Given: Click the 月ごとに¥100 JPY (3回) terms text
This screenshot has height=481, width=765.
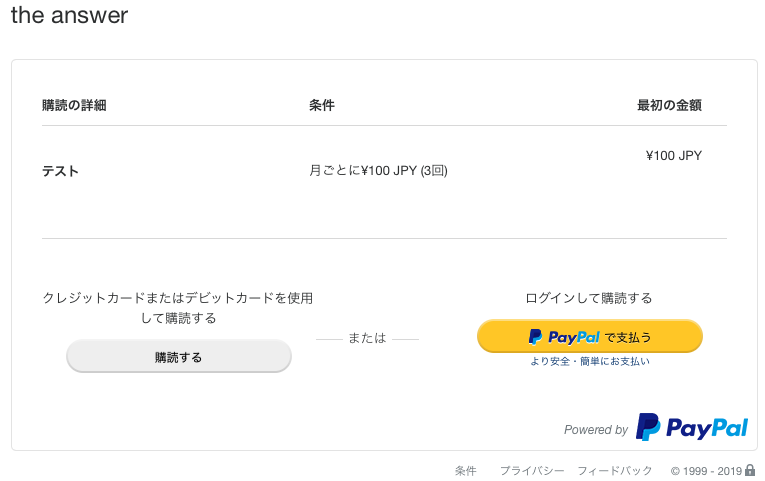Looking at the screenshot, I should pos(378,171).
